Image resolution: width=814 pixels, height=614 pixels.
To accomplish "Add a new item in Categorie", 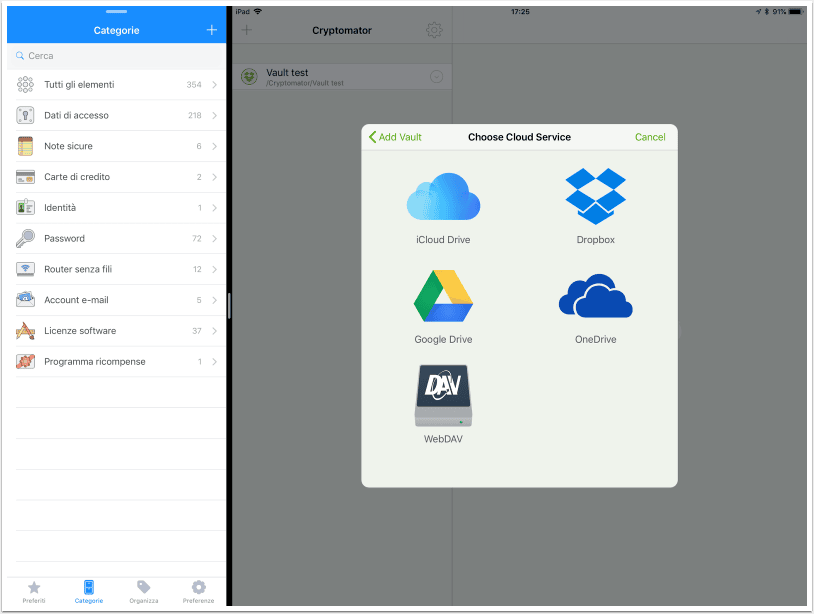I will (x=212, y=30).
